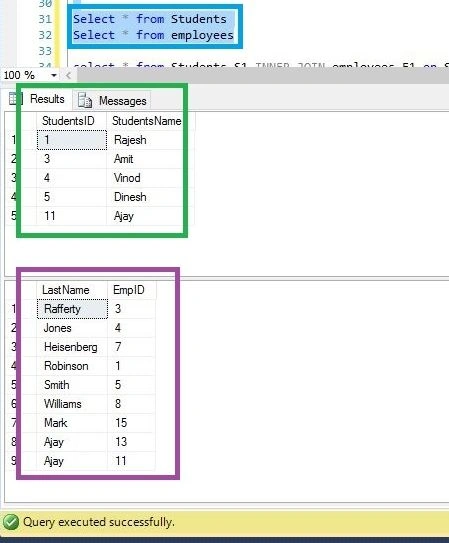449x543 pixels.
Task: Select the EmpID cell containing 7
Action: (132, 347)
